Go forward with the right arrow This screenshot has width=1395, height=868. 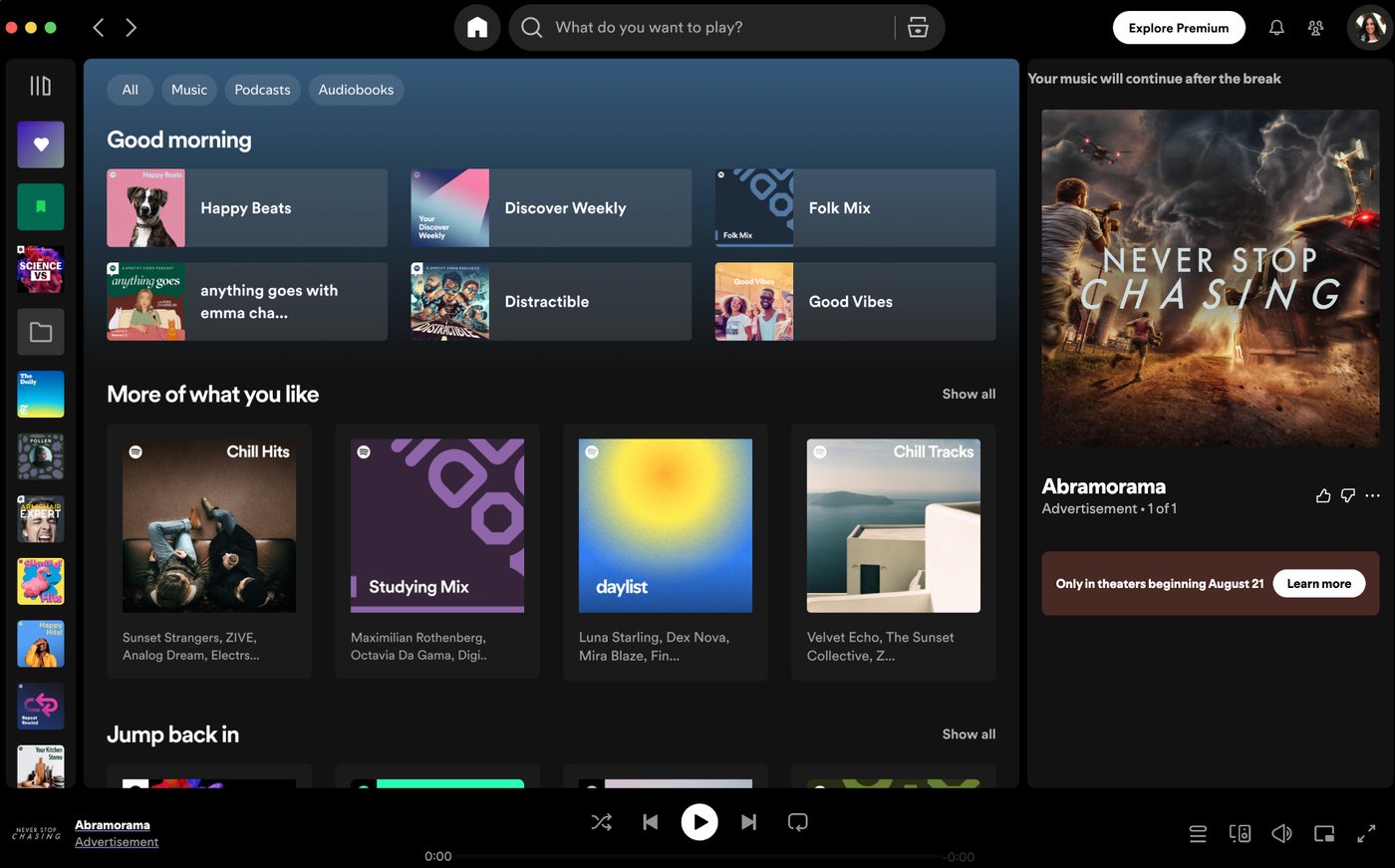[132, 28]
